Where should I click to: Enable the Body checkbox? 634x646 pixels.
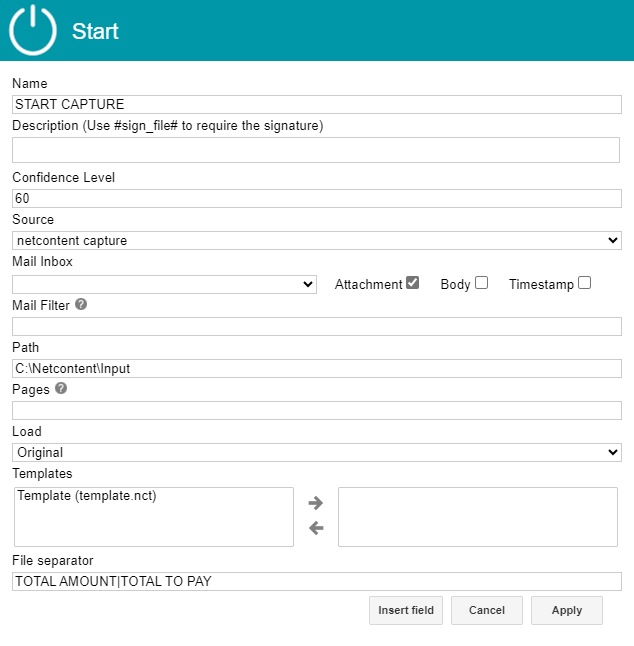pos(482,283)
